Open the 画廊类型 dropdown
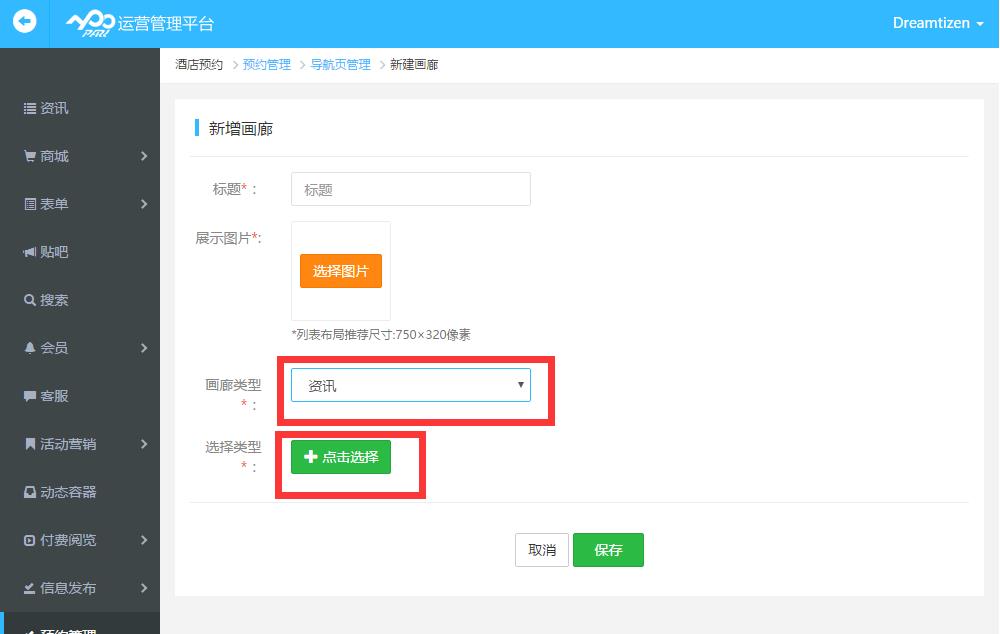Viewport: 1000px width, 634px height. tap(410, 385)
